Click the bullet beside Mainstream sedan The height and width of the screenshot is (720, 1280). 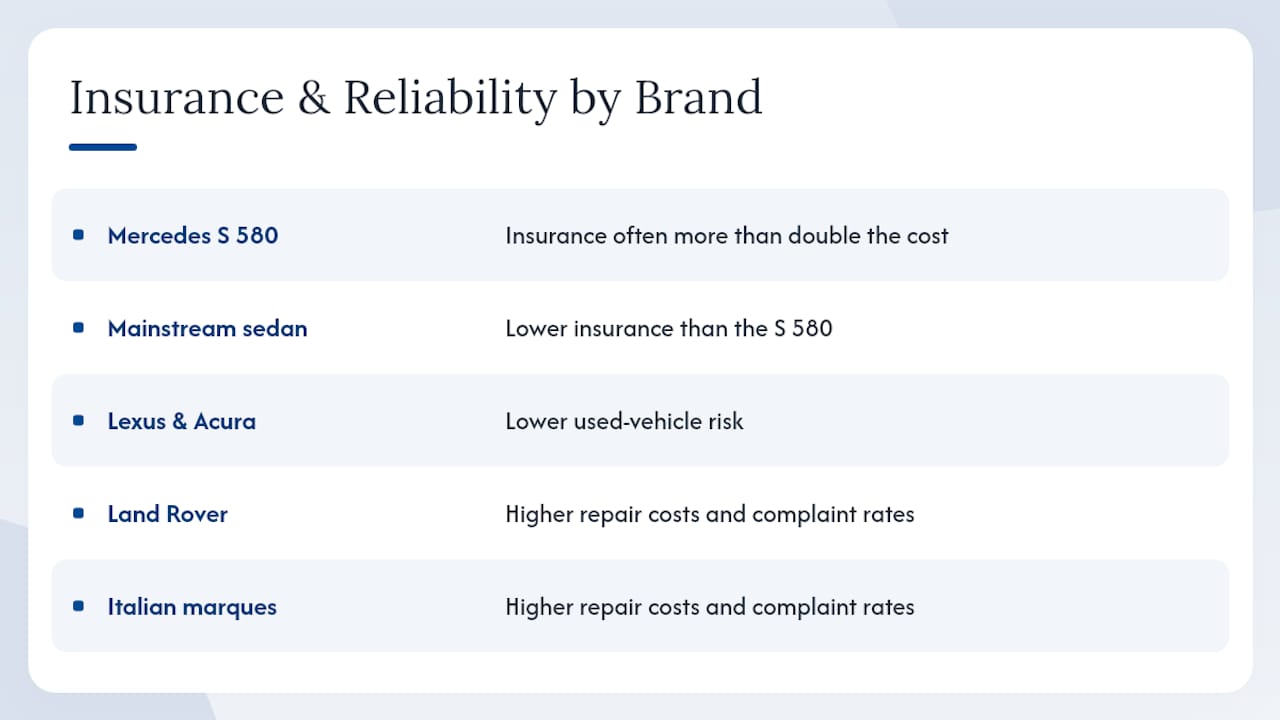(x=79, y=328)
